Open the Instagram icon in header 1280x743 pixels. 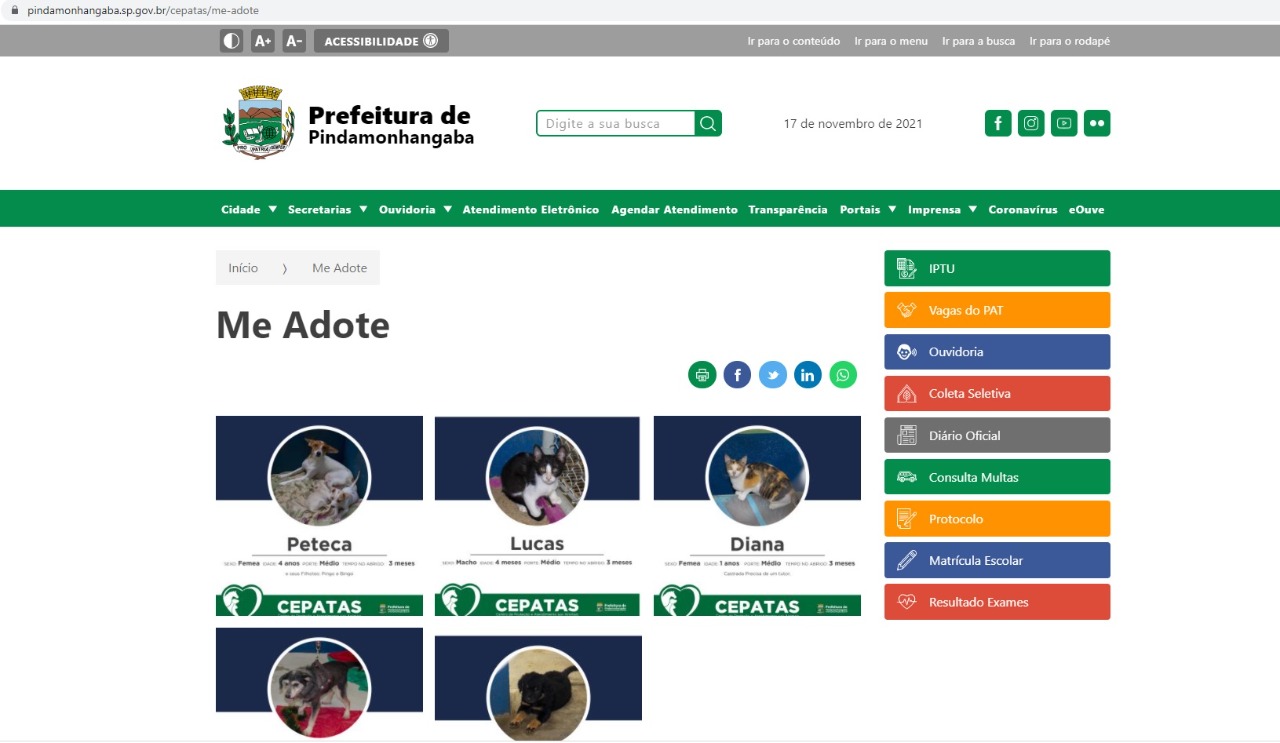[1031, 124]
